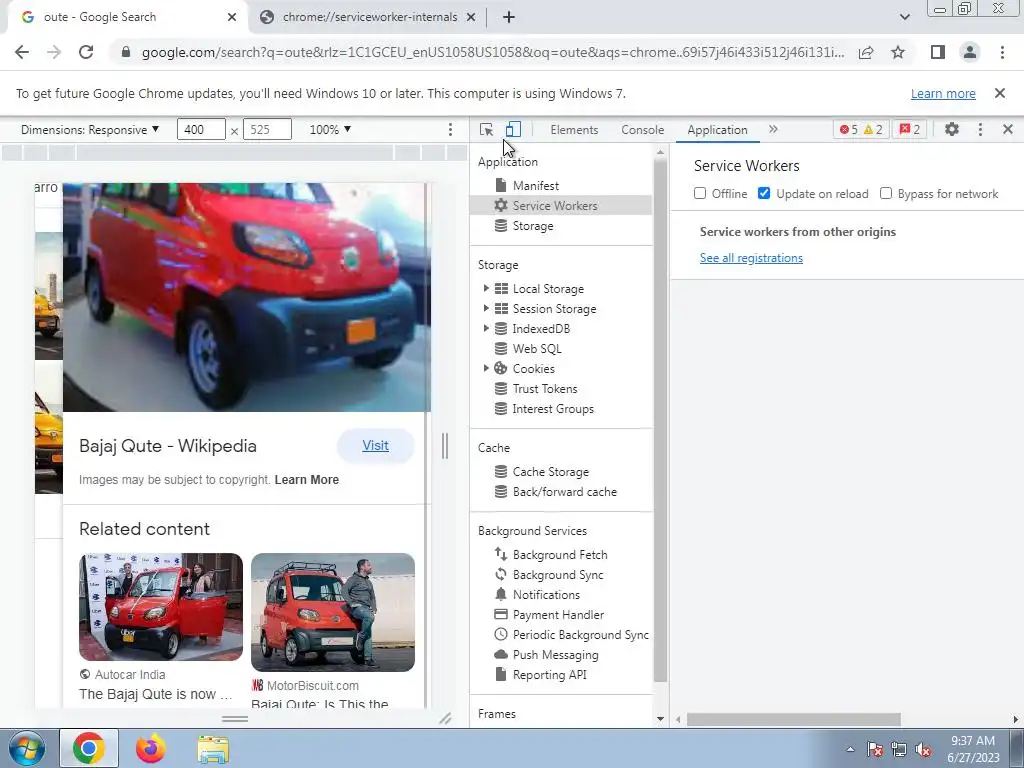Screen dimensions: 1024x768
Task: Enable the Offline checkbox
Action: tap(700, 193)
